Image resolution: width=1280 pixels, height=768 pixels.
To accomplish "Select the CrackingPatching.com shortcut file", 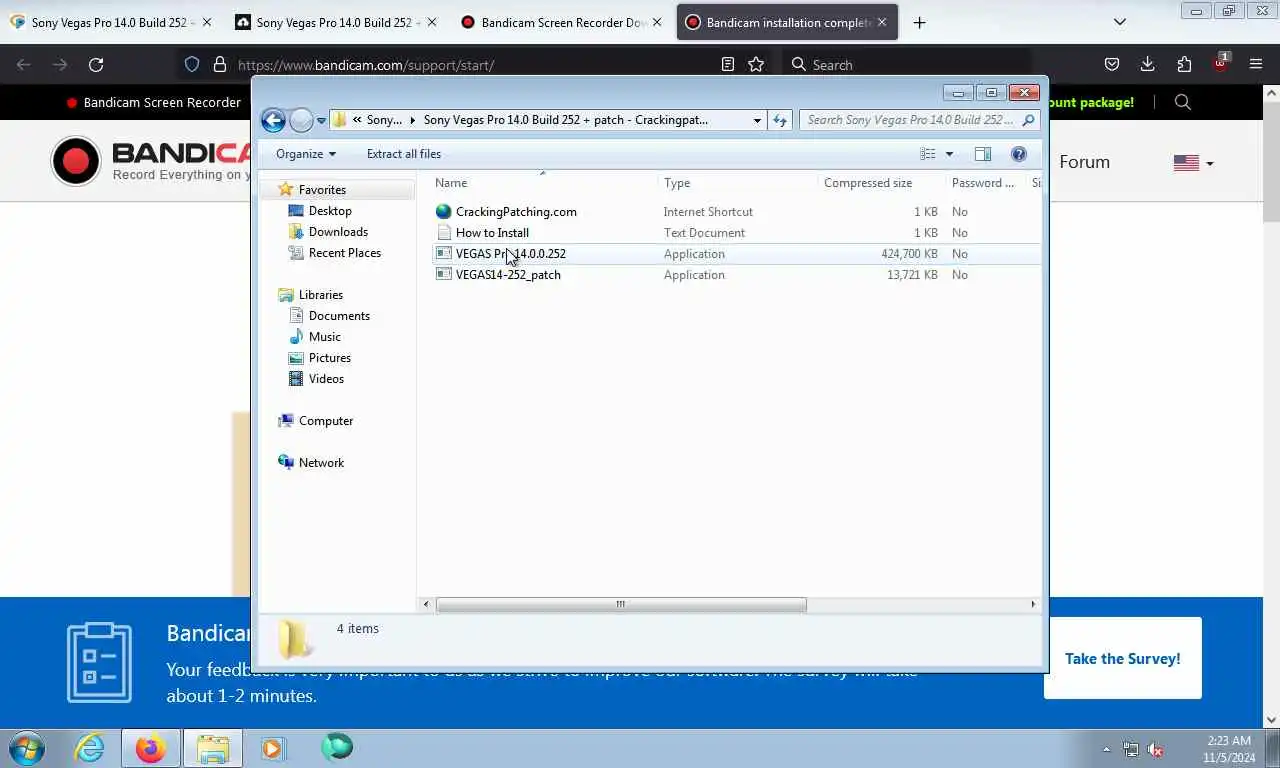I will [516, 212].
